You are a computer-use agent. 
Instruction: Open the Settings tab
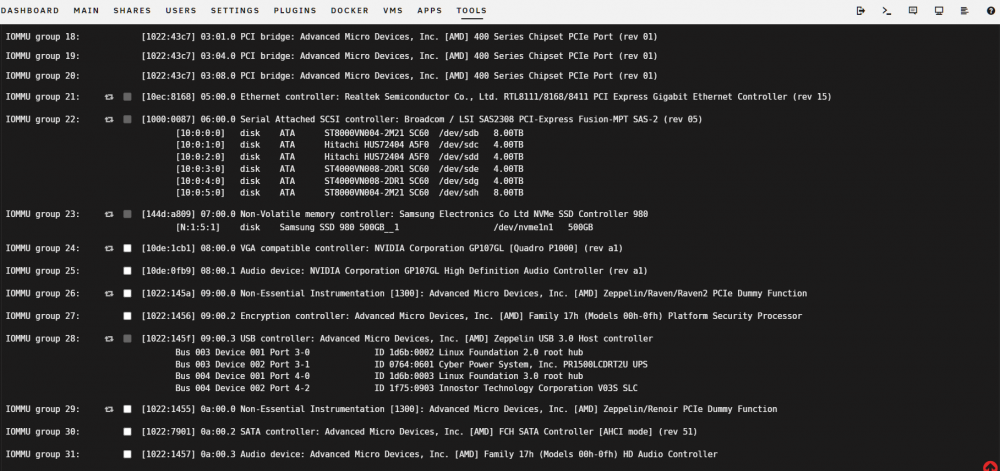tap(235, 11)
